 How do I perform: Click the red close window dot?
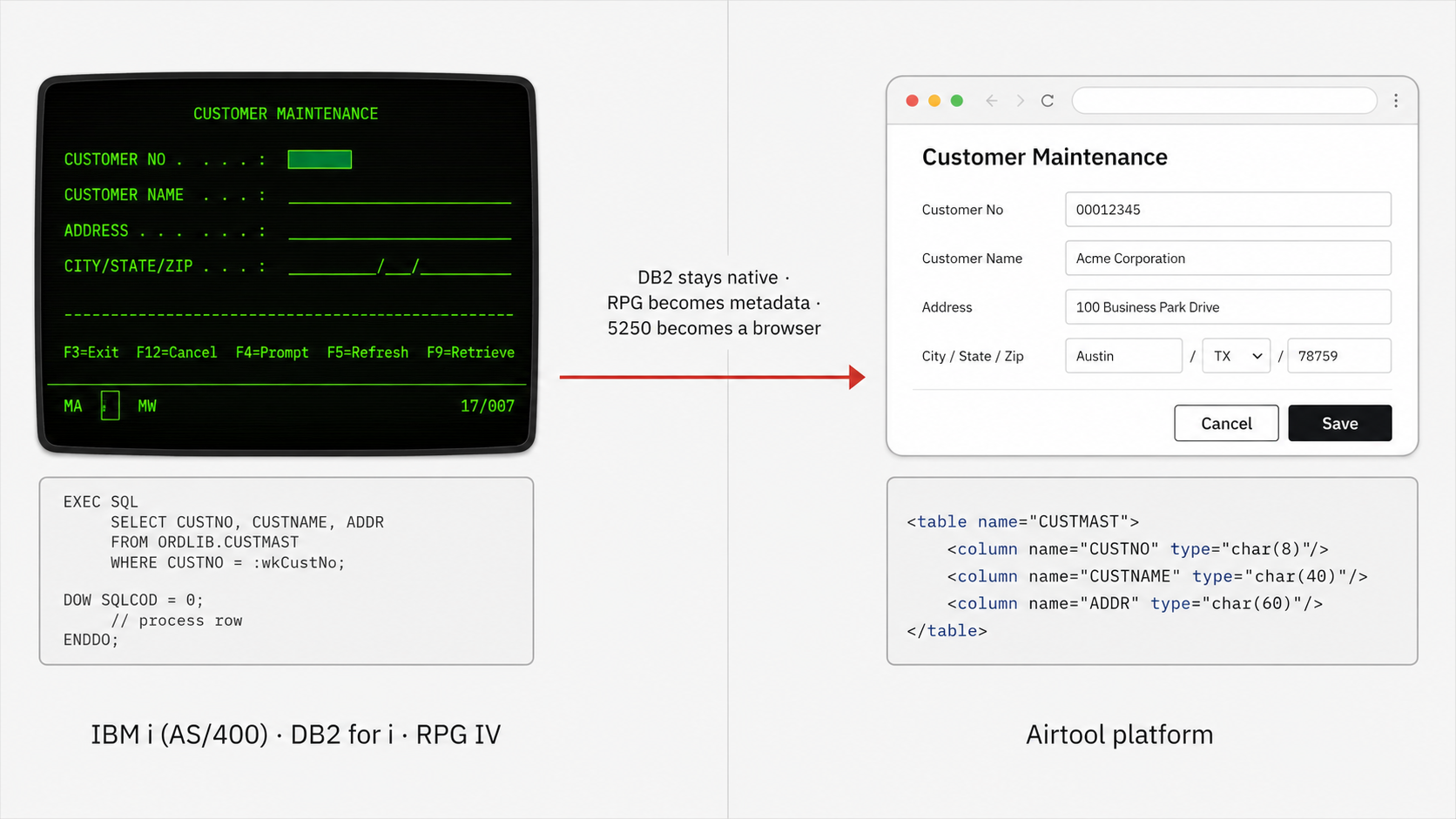pyautogui.click(x=912, y=101)
